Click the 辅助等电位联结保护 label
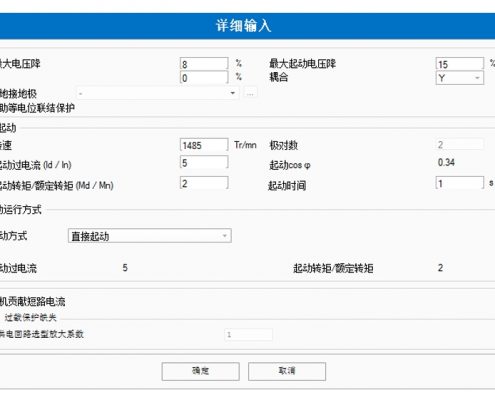The image size is (495, 400). pos(37,108)
